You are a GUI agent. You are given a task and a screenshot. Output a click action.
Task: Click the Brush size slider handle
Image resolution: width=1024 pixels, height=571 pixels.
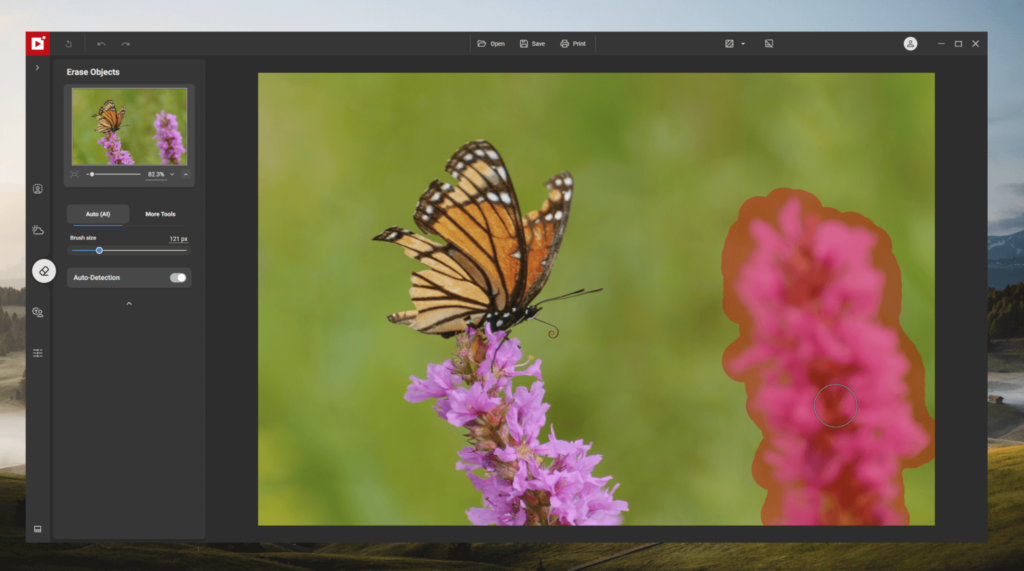pos(99,251)
